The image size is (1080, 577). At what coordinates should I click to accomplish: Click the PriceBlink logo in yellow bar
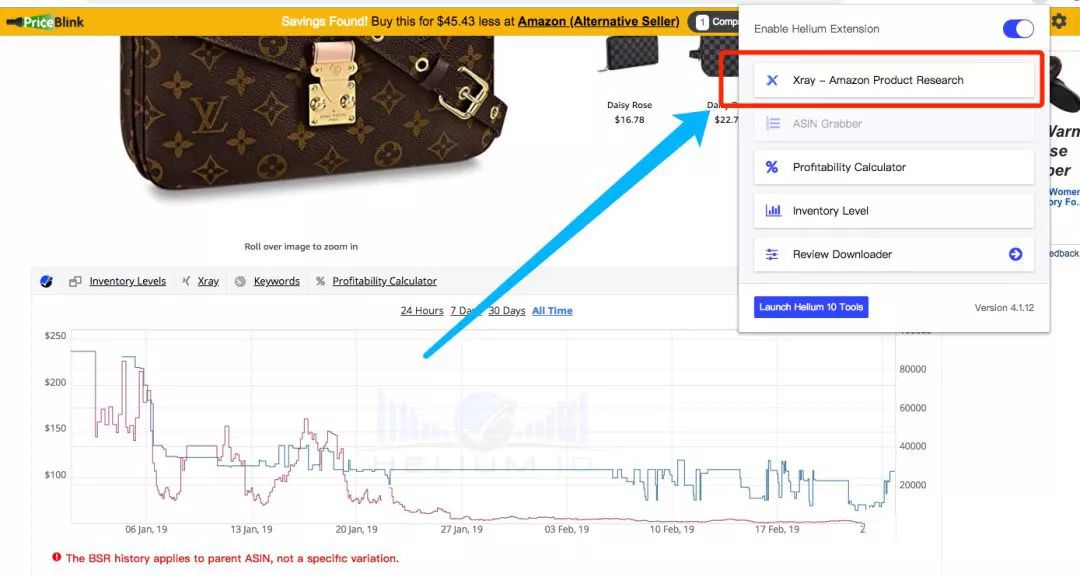[45, 22]
